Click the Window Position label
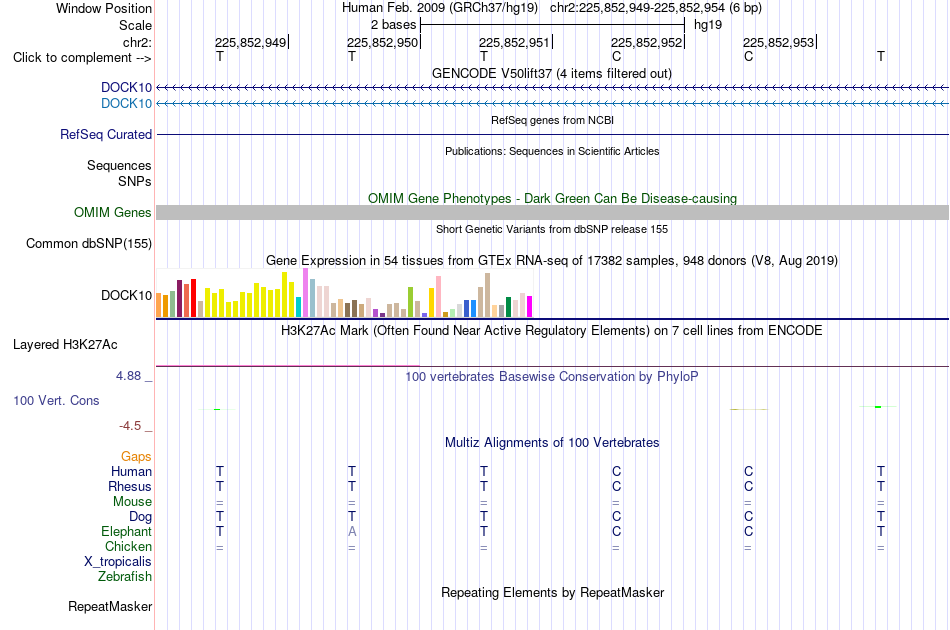This screenshot has width=950, height=630. pos(104,8)
